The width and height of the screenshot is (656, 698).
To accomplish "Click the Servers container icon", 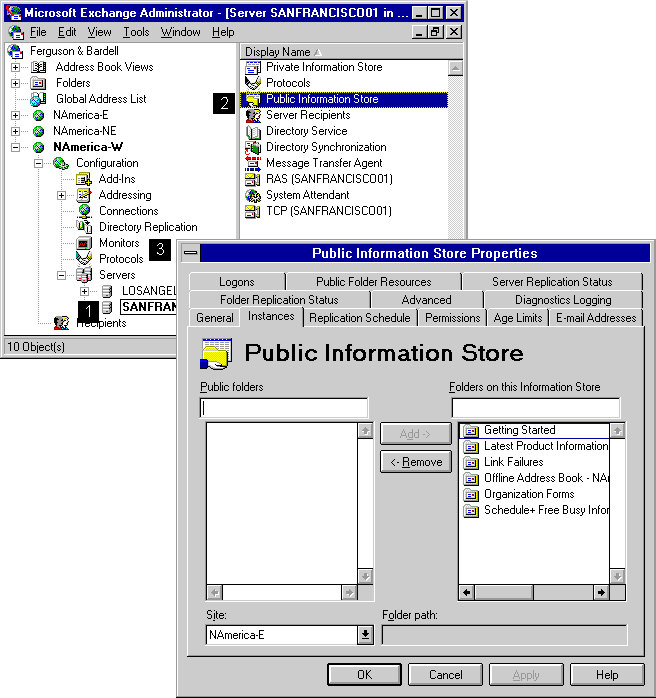I will tap(84, 275).
